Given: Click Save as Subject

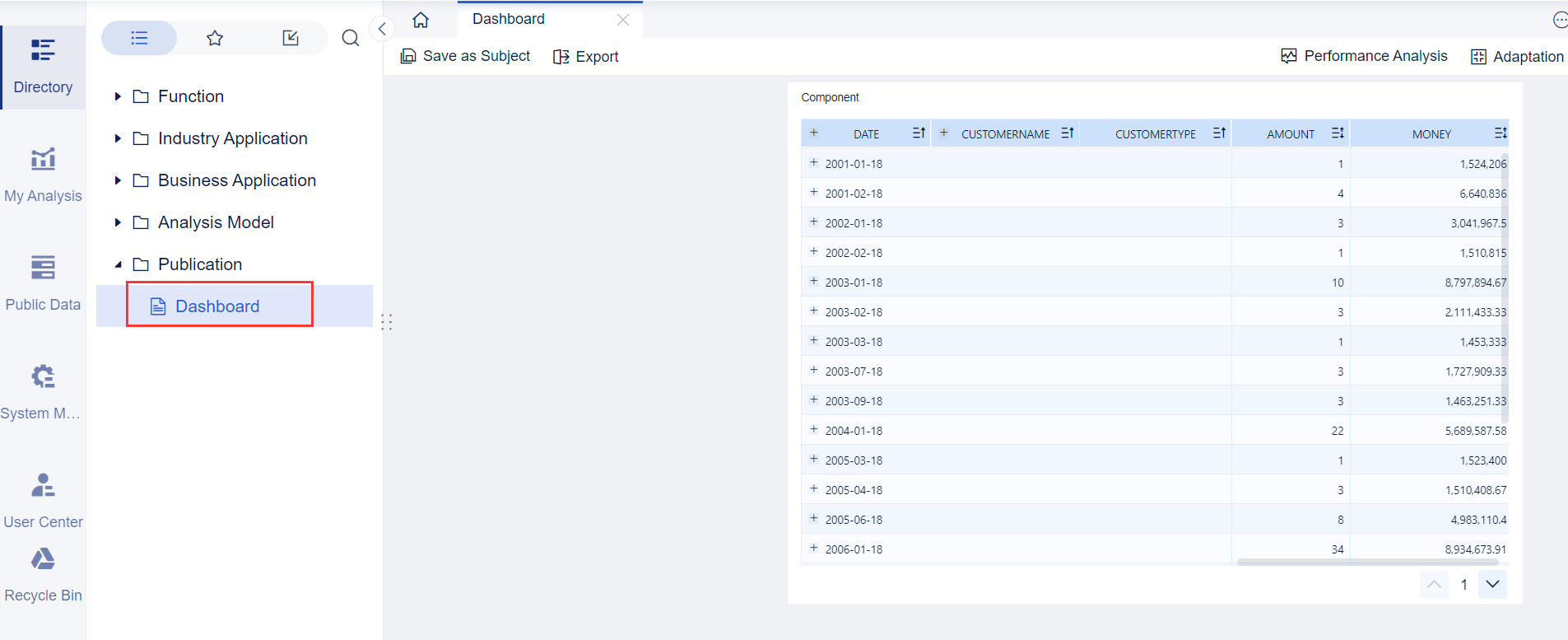Looking at the screenshot, I should point(465,56).
